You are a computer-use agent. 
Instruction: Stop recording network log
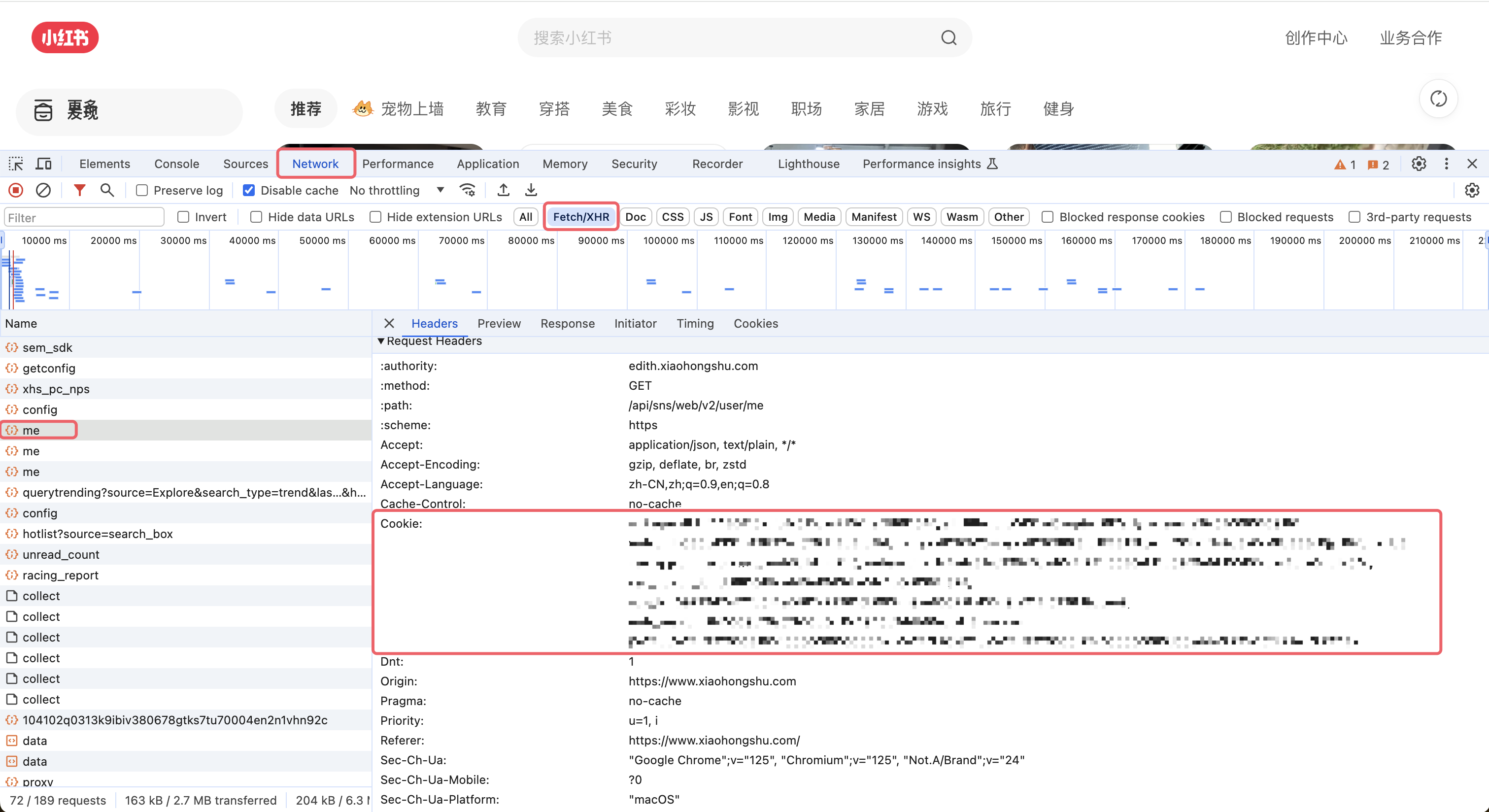tap(16, 190)
